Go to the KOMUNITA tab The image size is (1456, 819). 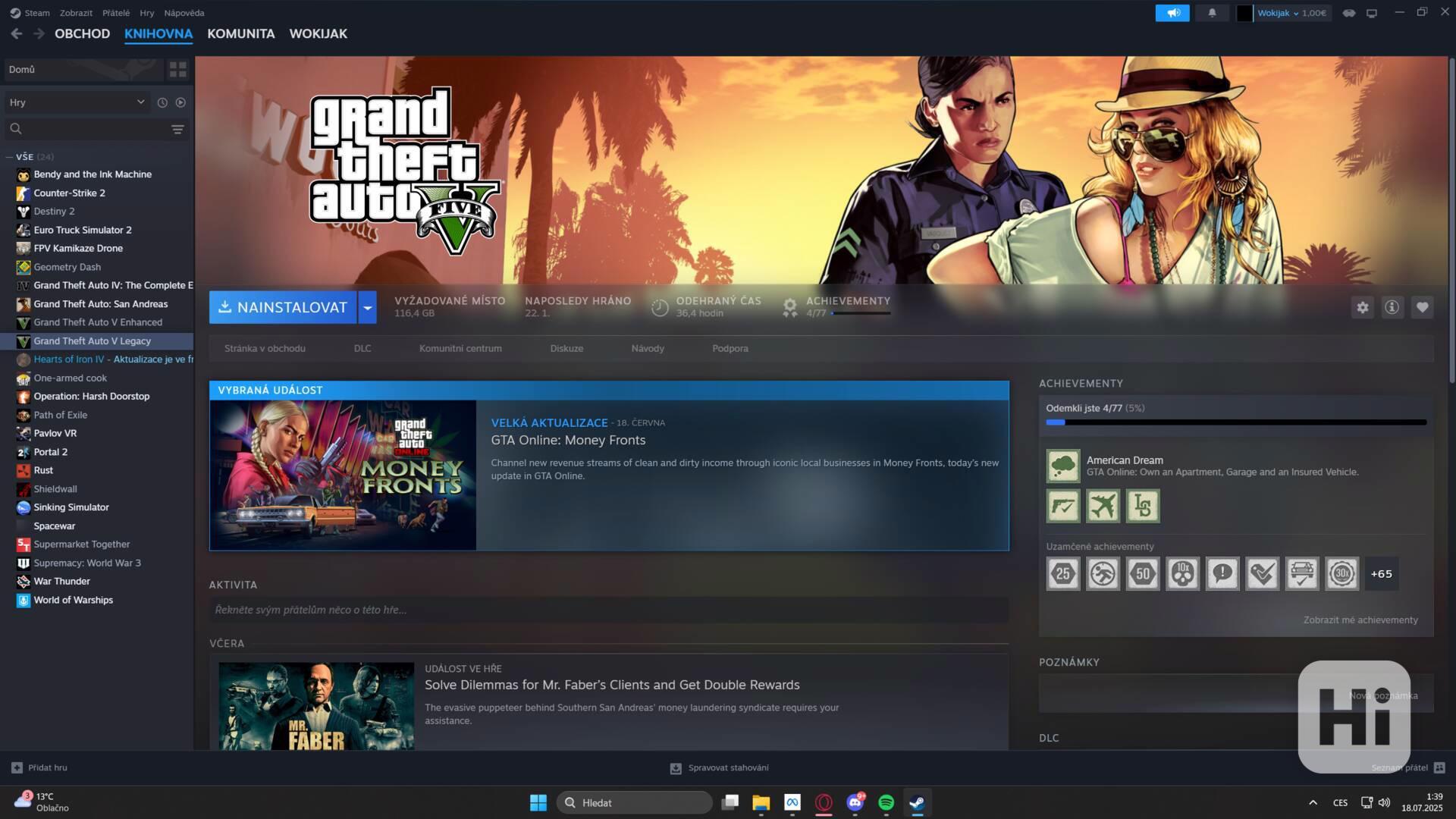[x=241, y=33]
